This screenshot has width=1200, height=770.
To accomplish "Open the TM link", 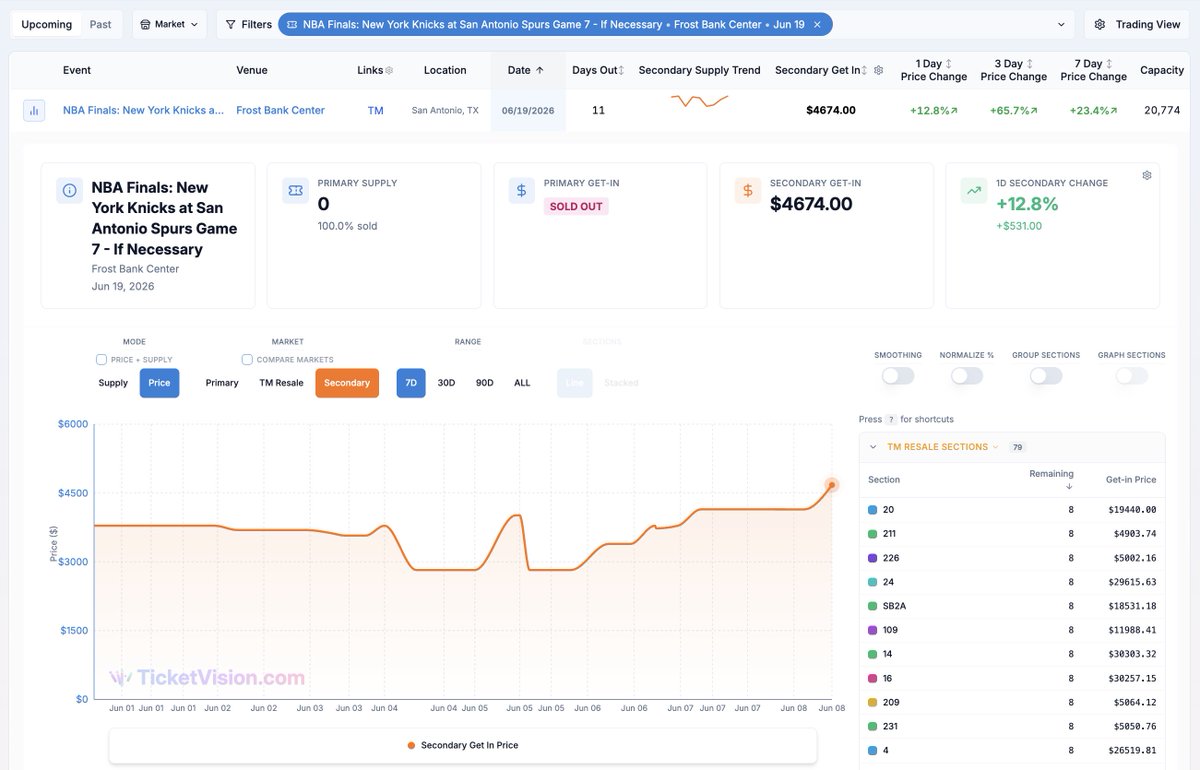I will [375, 111].
